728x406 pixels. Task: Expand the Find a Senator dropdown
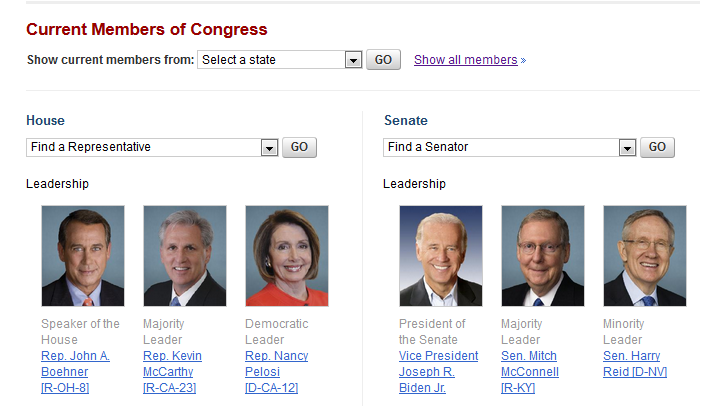627,147
